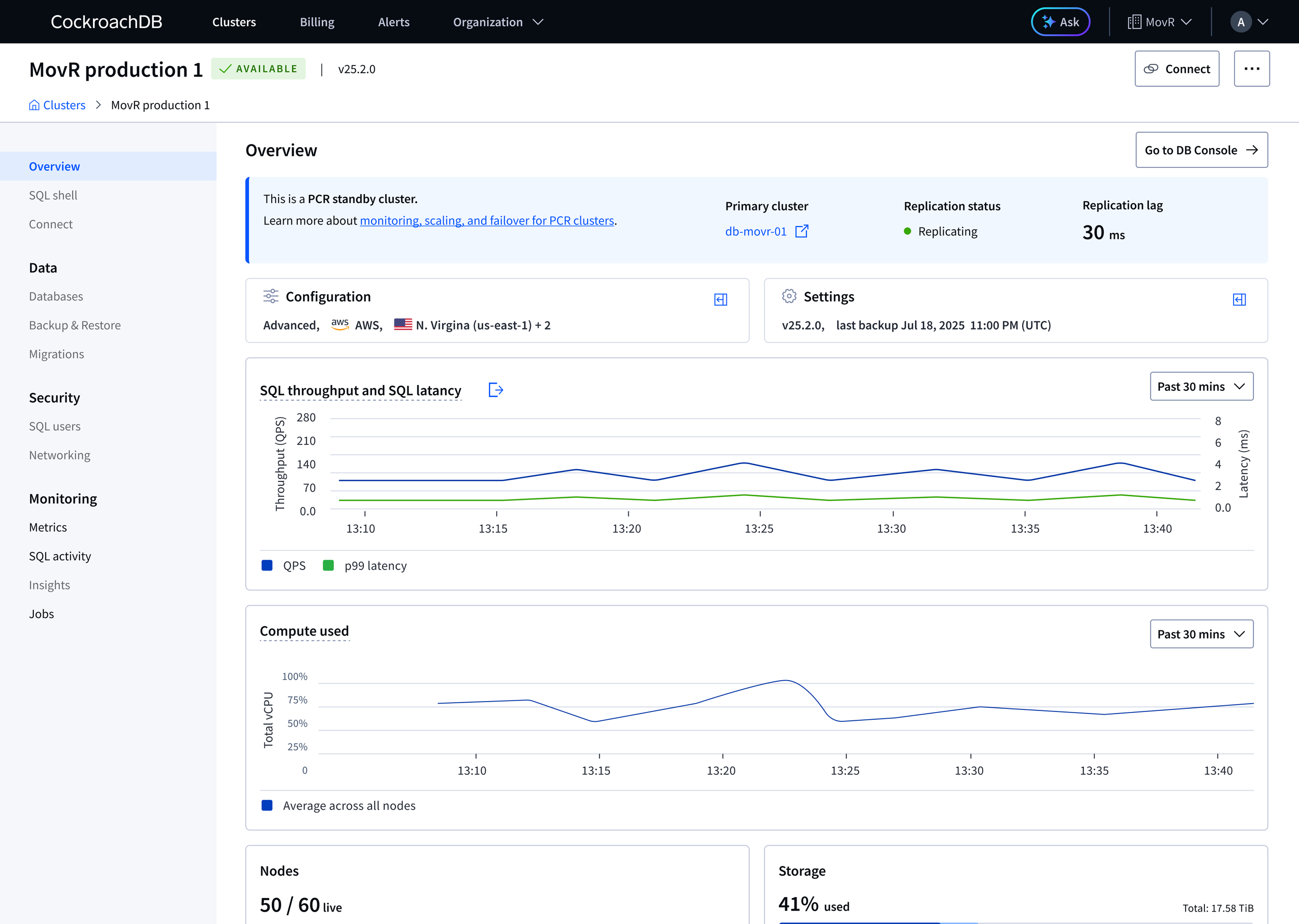Click the SQL throughput chart export icon
This screenshot has width=1299, height=924.
pos(496,390)
